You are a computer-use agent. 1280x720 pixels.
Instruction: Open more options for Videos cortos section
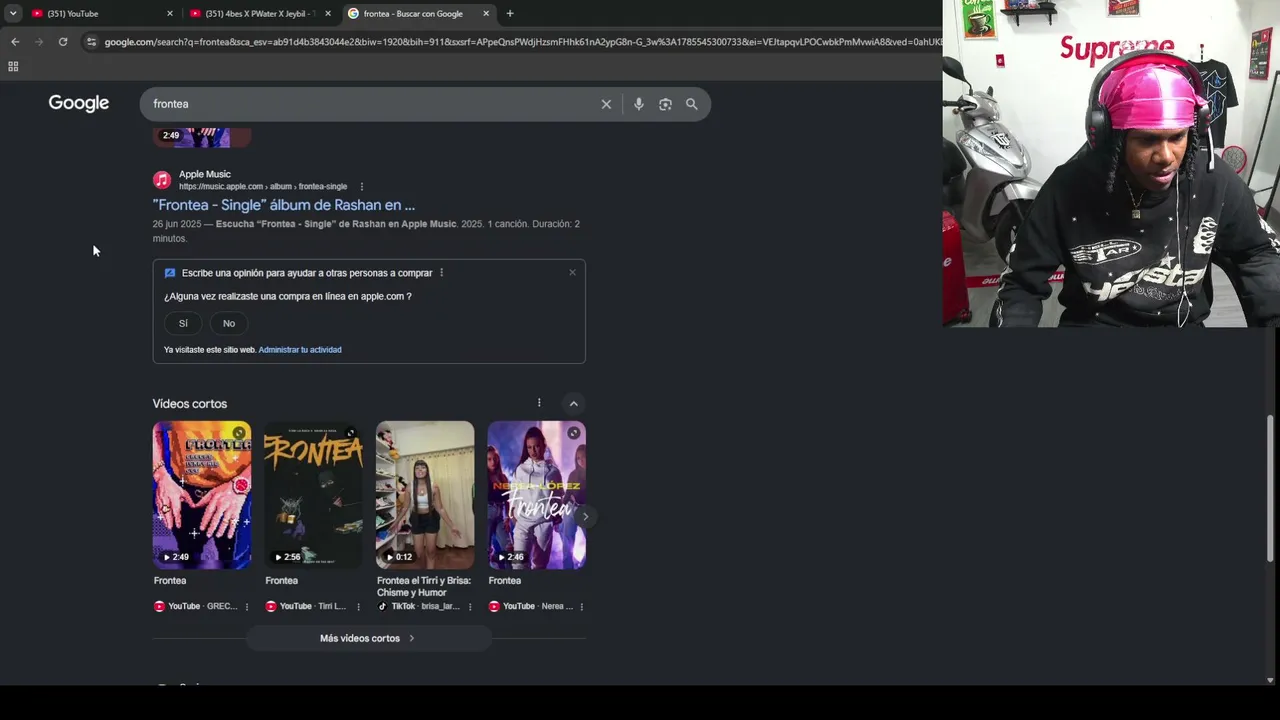tap(539, 403)
